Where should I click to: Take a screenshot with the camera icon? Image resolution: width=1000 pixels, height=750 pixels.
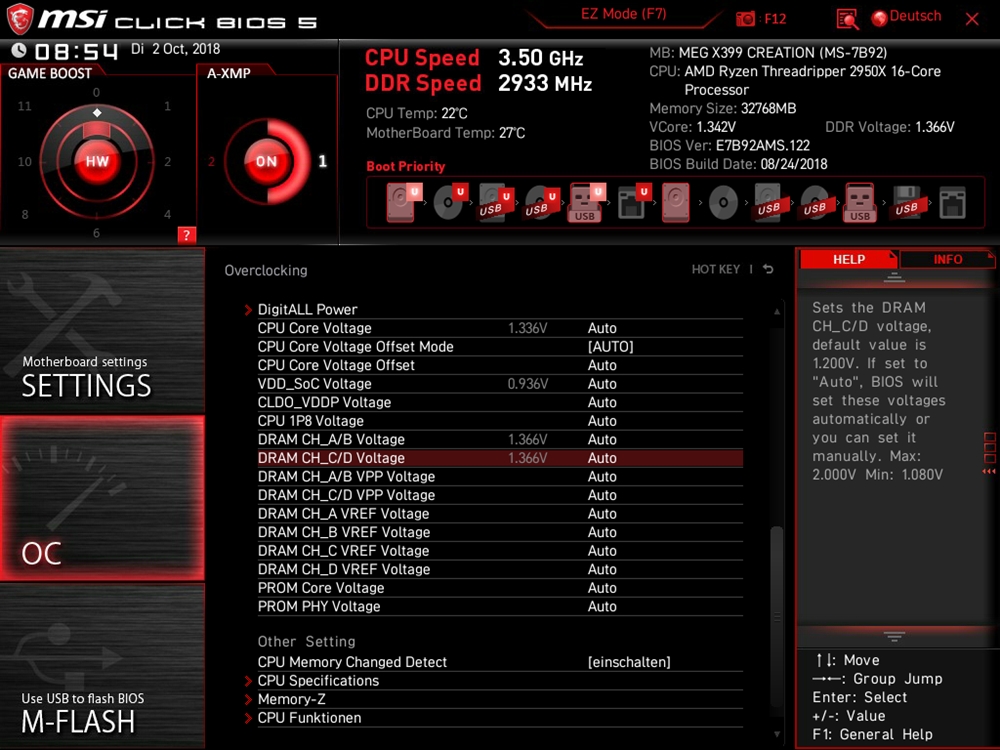click(x=745, y=19)
